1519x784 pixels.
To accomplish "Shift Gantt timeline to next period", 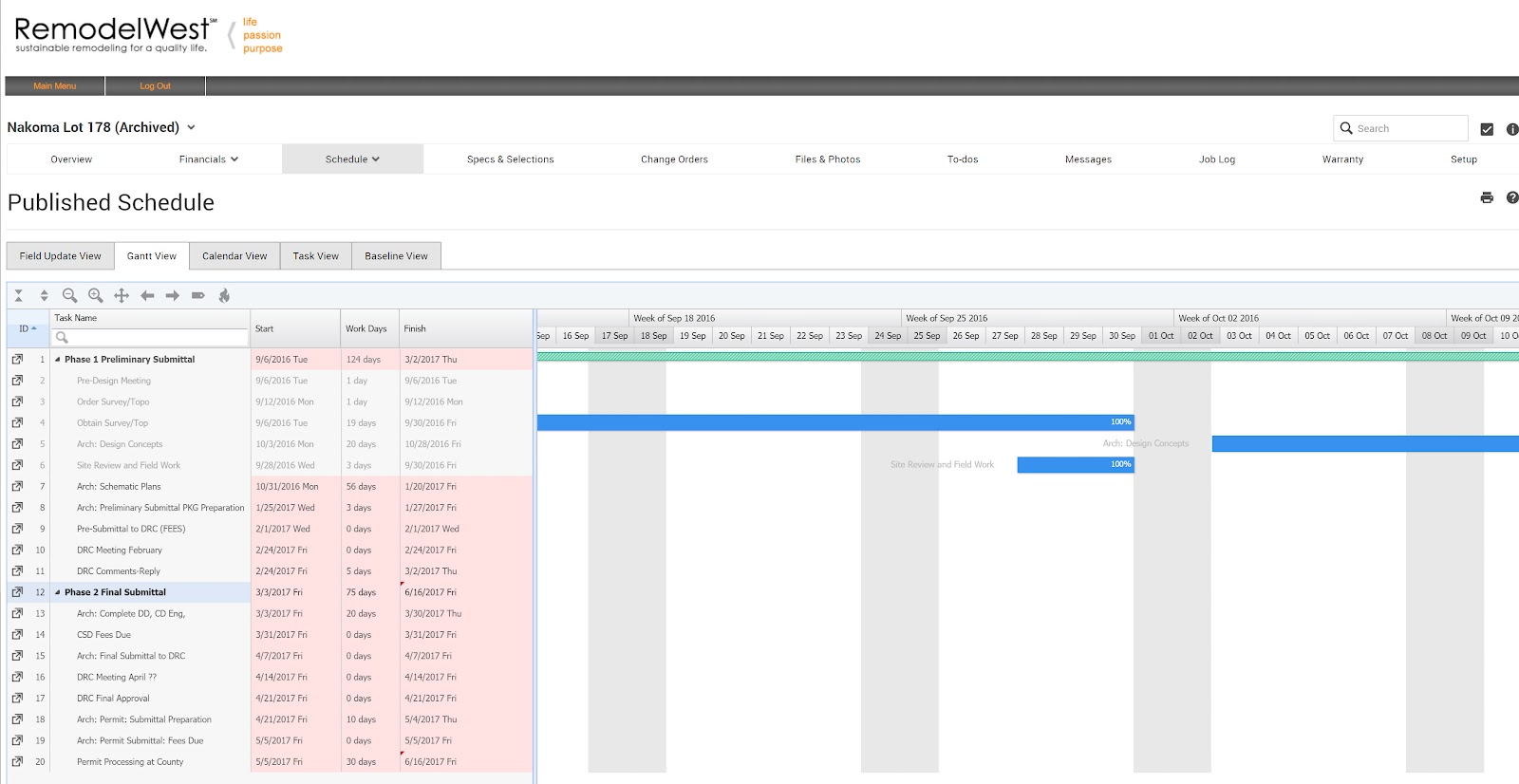I will [x=173, y=296].
